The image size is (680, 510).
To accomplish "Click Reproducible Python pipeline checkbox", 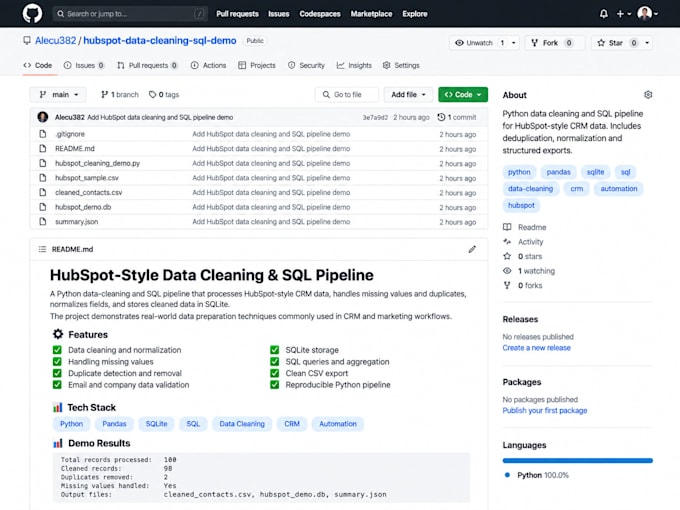I will [x=275, y=385].
